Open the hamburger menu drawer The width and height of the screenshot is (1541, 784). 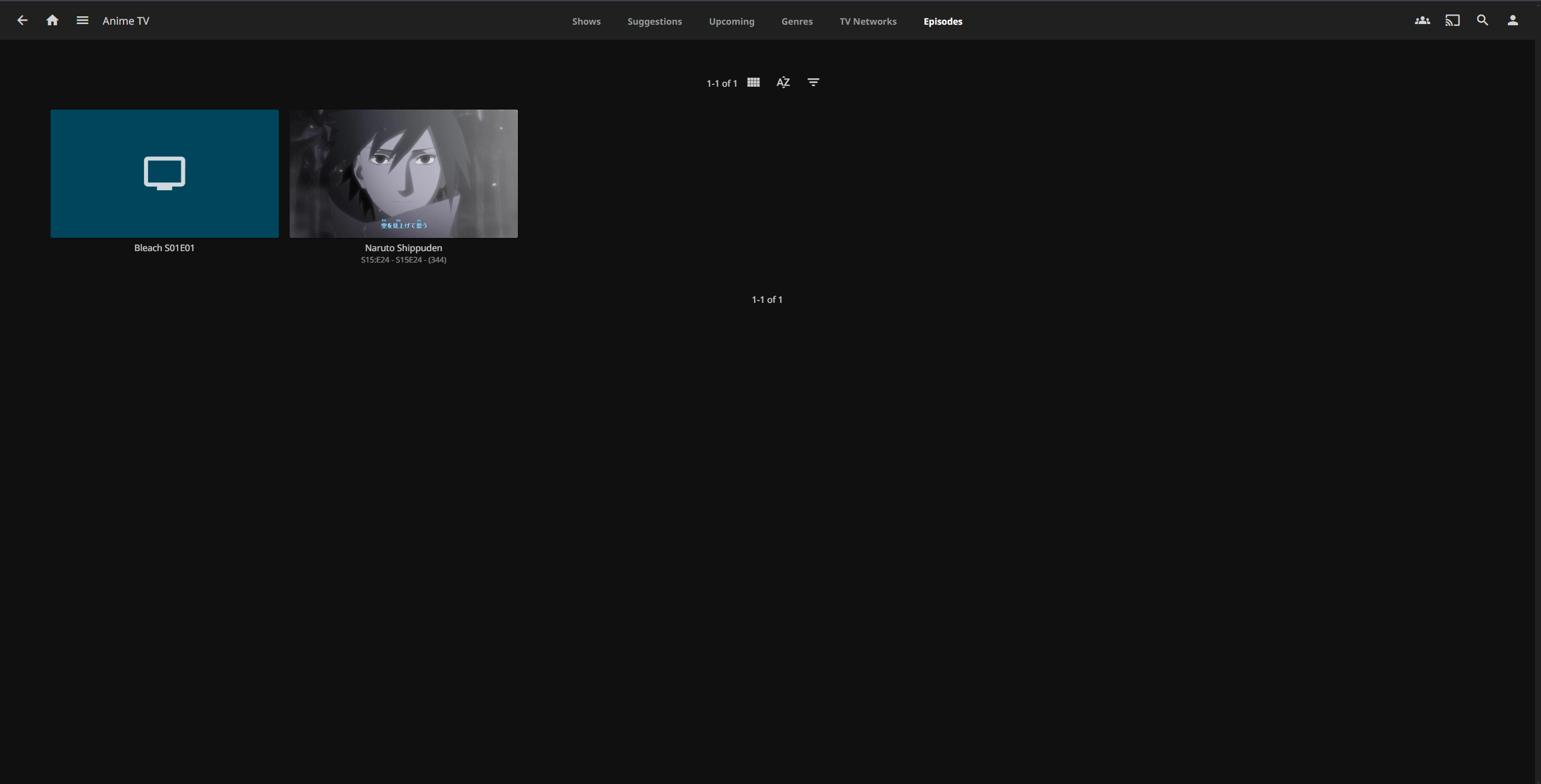click(82, 20)
